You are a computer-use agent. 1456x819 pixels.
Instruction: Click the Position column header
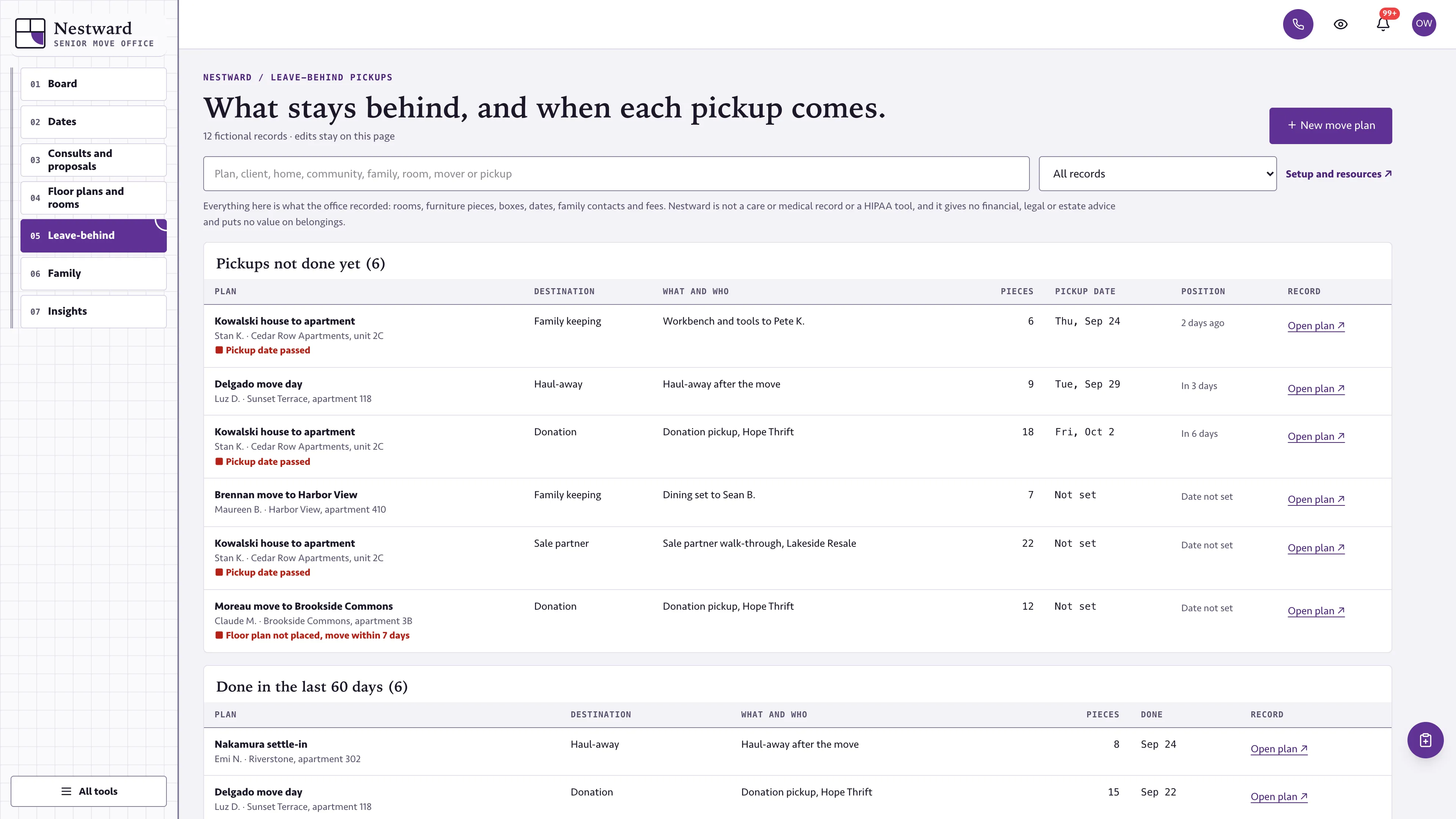[x=1203, y=292]
